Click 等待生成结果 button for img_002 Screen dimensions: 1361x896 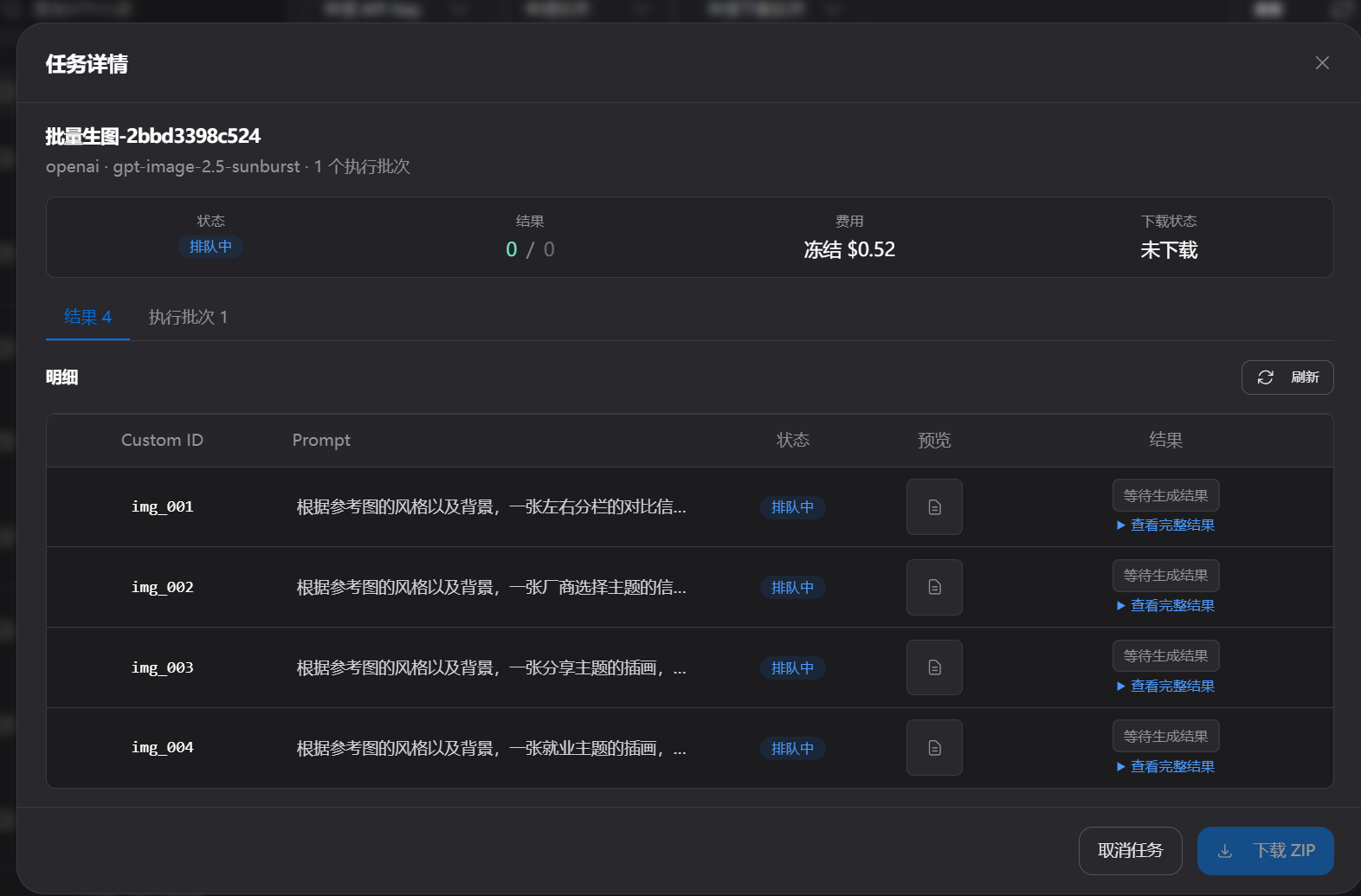[x=1166, y=575]
